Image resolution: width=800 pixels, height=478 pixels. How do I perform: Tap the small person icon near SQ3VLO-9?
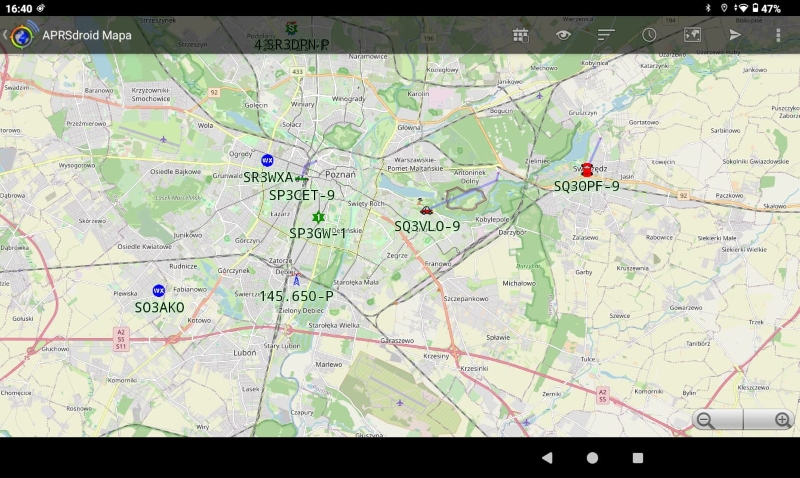420,201
